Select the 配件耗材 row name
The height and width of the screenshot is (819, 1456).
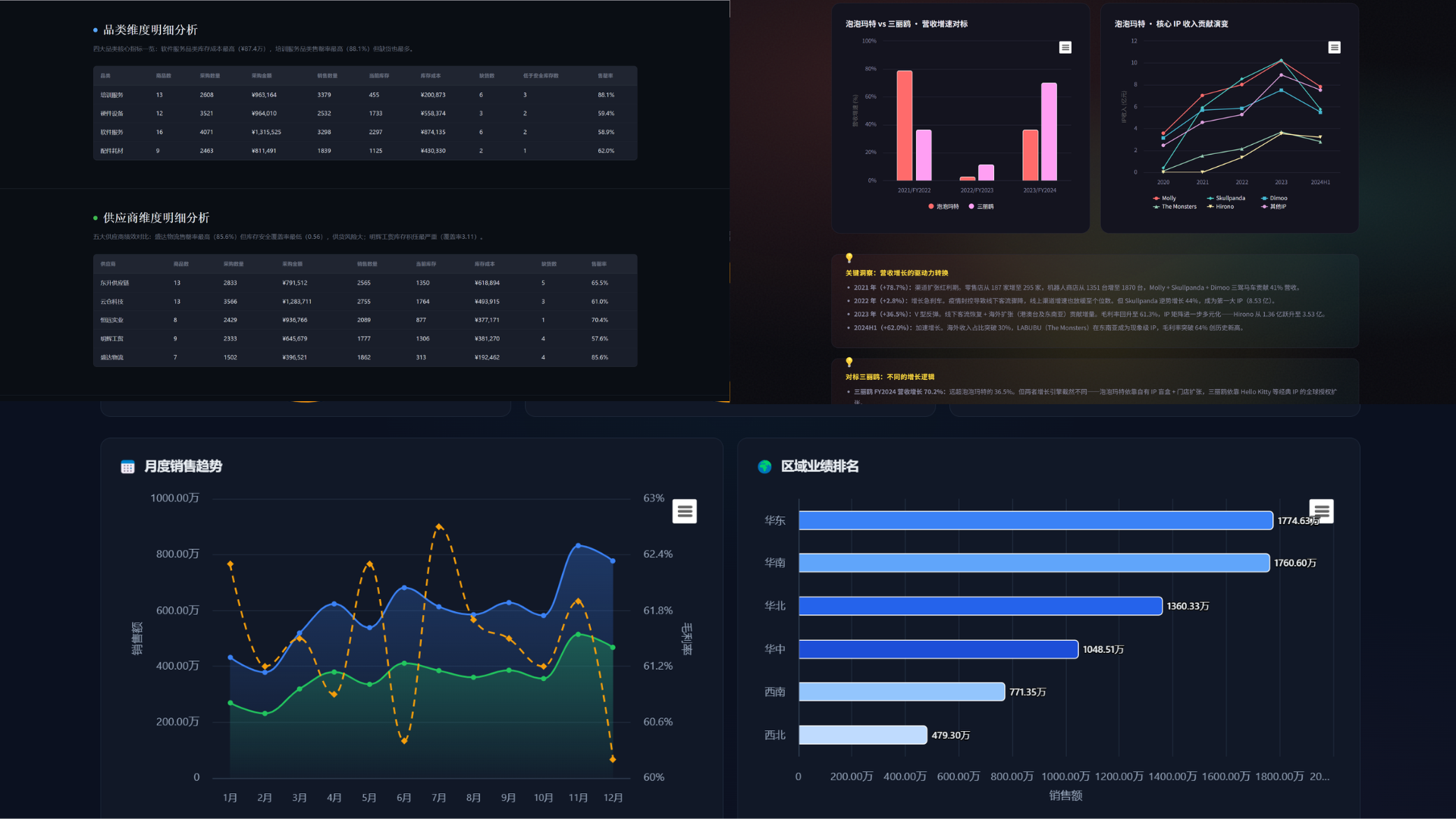[x=111, y=151]
